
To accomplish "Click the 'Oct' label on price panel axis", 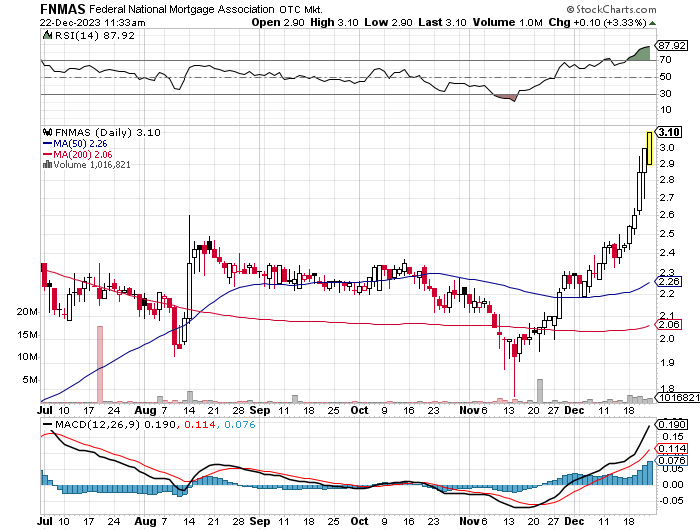I will pyautogui.click(x=359, y=410).
